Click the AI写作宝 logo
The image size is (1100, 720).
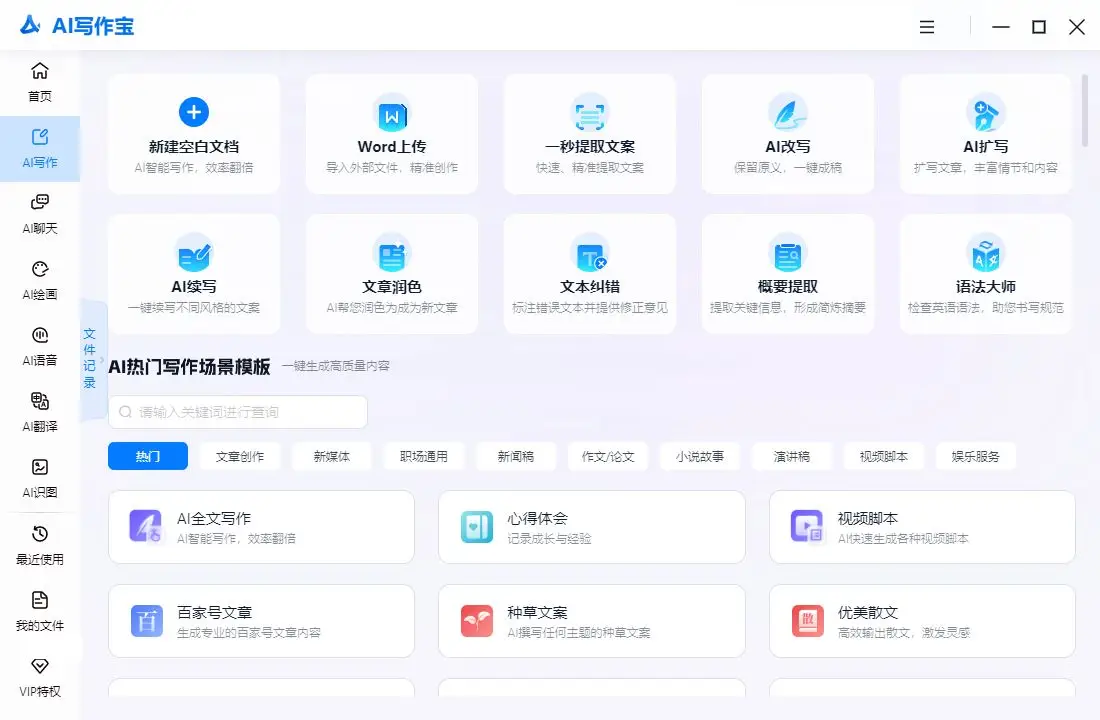[76, 26]
